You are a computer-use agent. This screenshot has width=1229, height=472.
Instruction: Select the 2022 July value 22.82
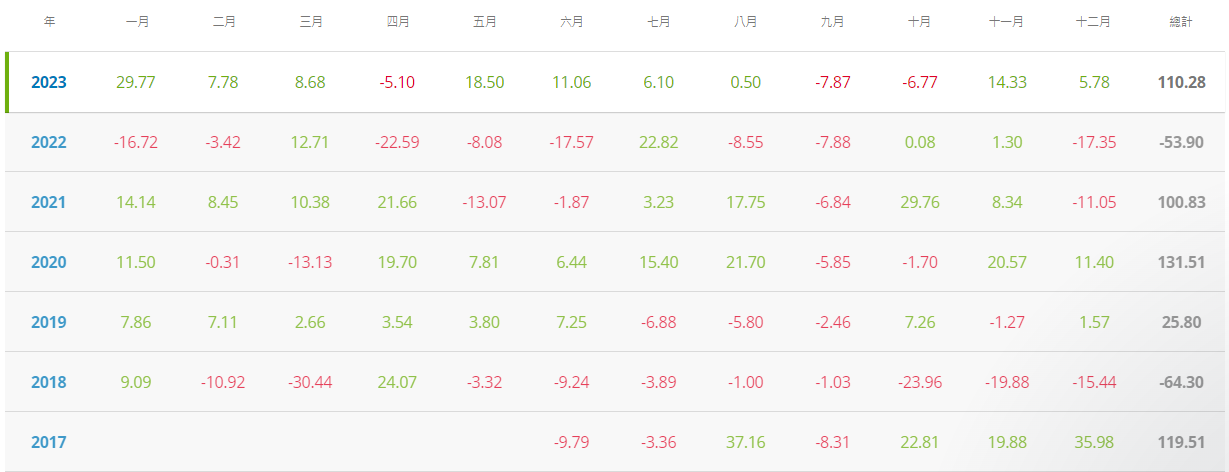tap(659, 142)
